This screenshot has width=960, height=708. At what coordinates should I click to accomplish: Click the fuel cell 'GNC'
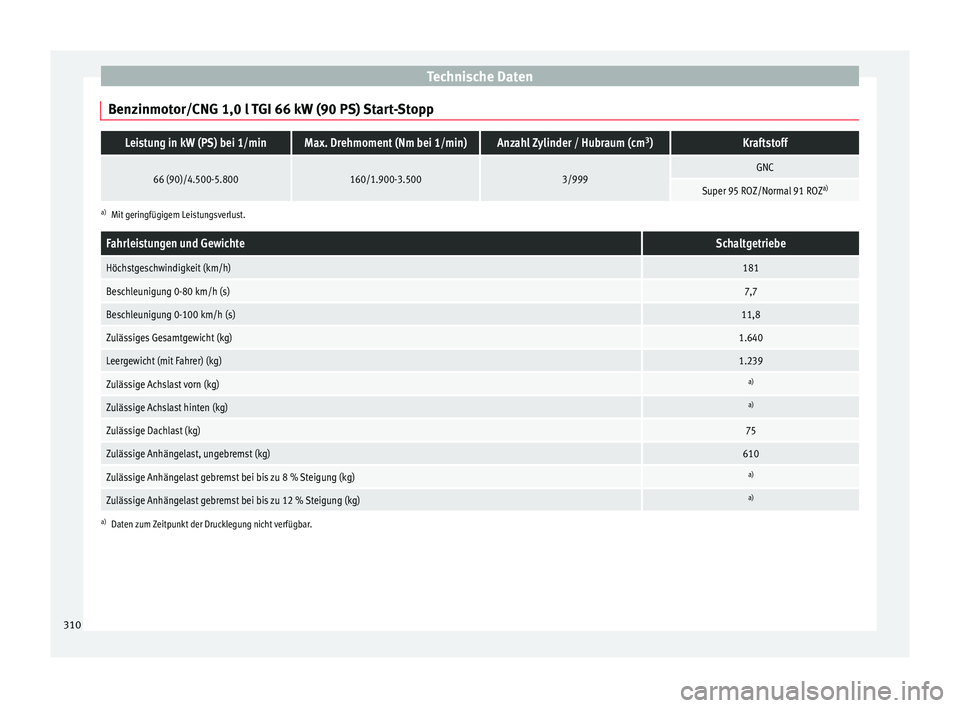[765, 167]
